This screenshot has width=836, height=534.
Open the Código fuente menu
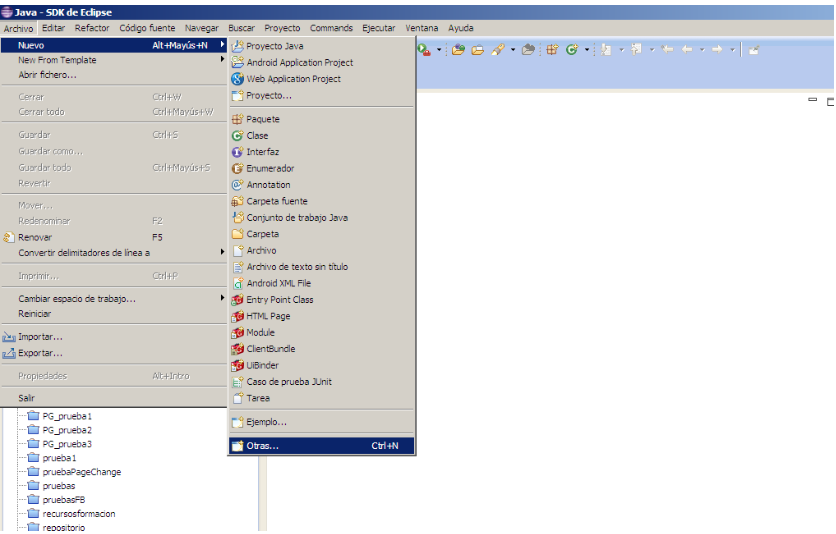click(x=147, y=28)
